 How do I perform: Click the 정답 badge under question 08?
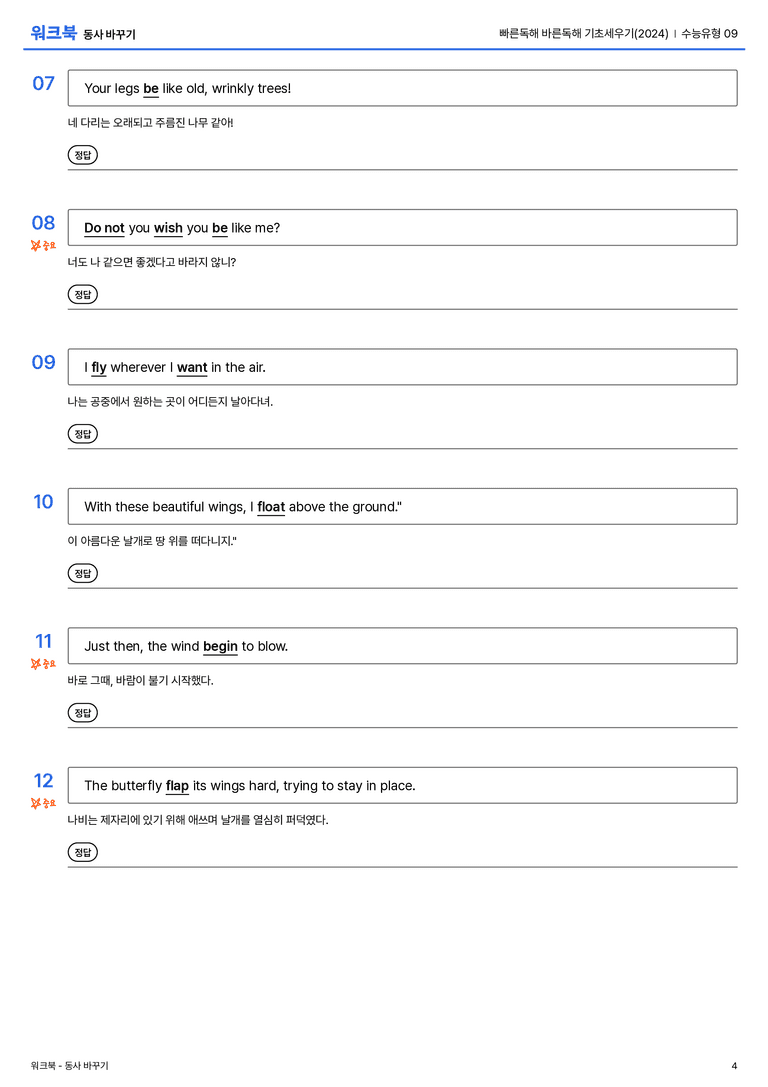[x=82, y=294]
